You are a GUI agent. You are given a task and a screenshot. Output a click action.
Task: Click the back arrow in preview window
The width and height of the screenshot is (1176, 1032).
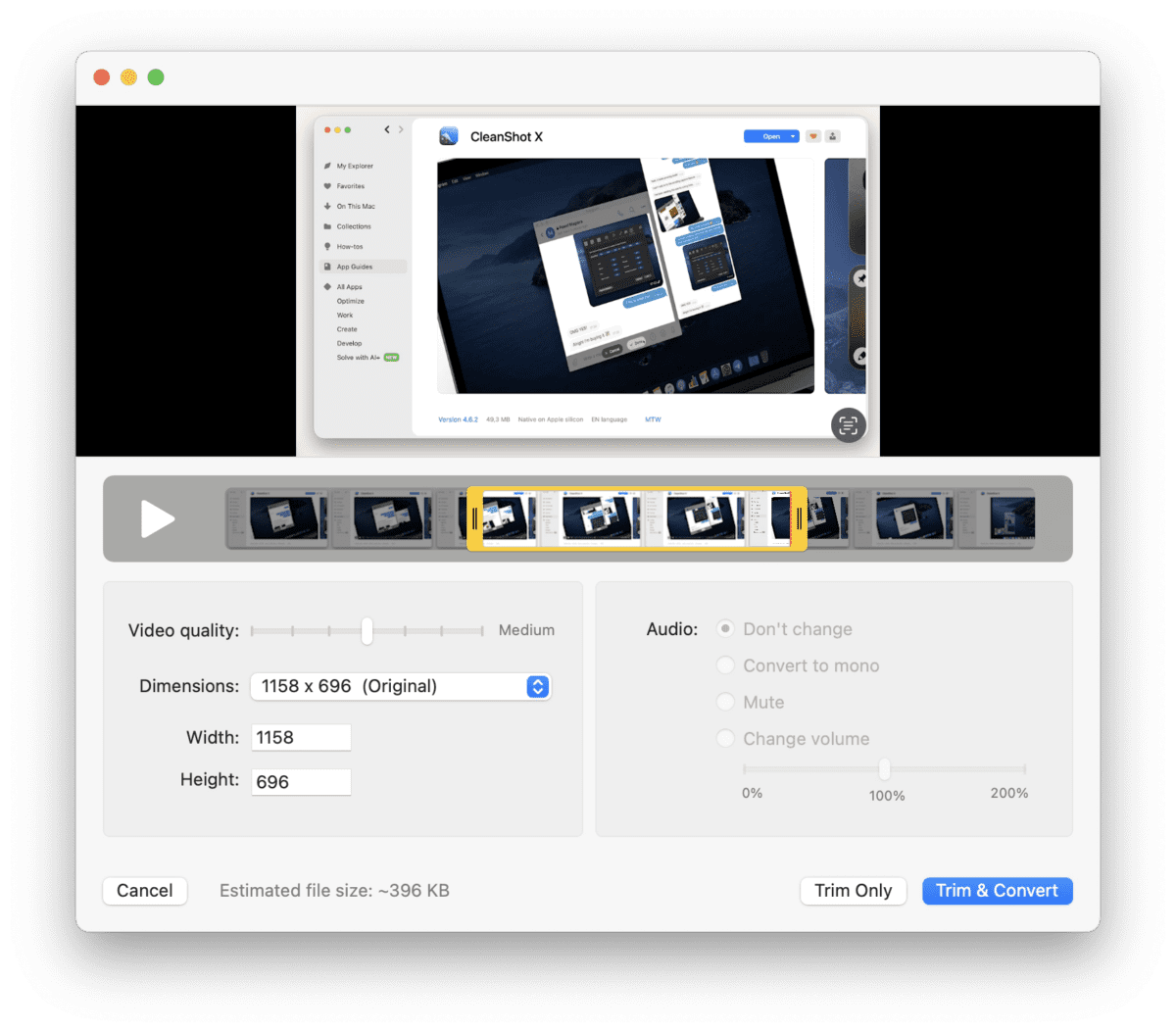[x=387, y=129]
